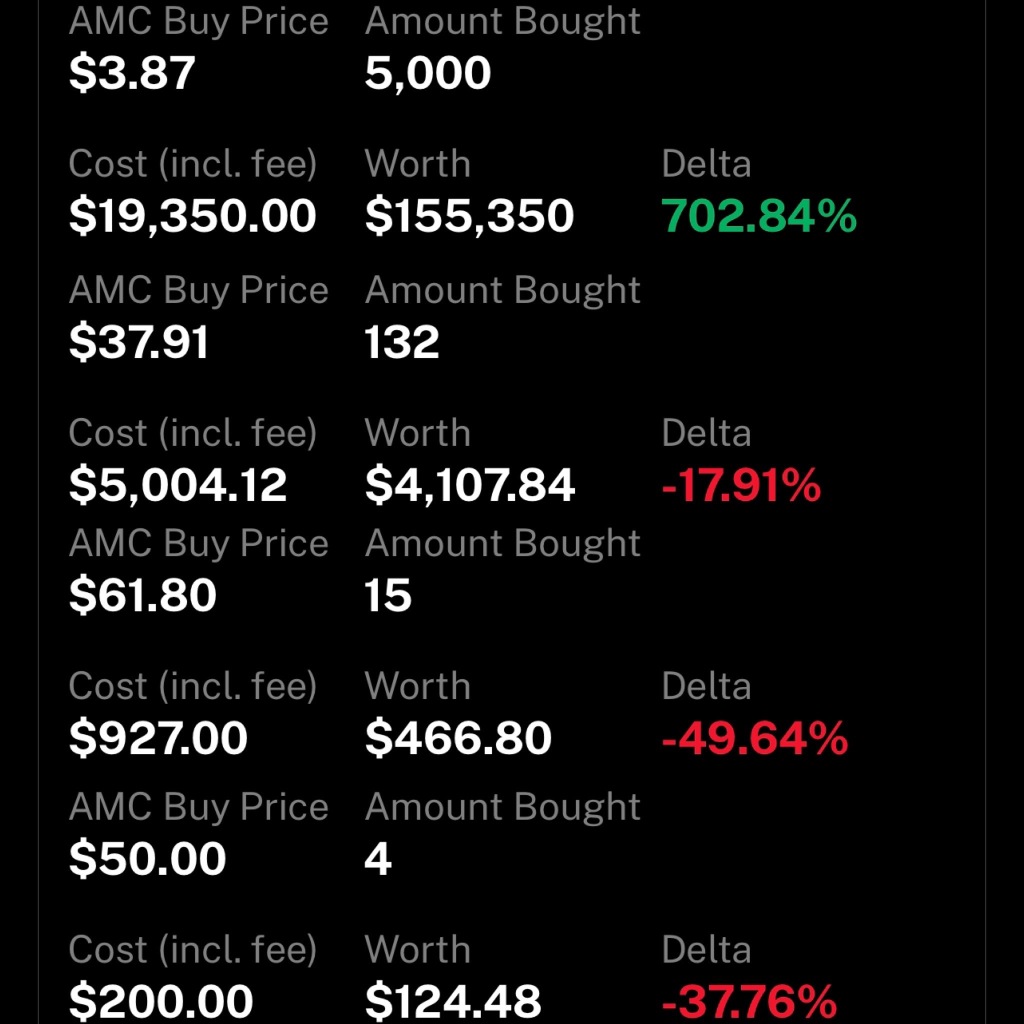1024x1024 pixels.
Task: Click the red -37.76% delta
Action: [x=749, y=1001]
